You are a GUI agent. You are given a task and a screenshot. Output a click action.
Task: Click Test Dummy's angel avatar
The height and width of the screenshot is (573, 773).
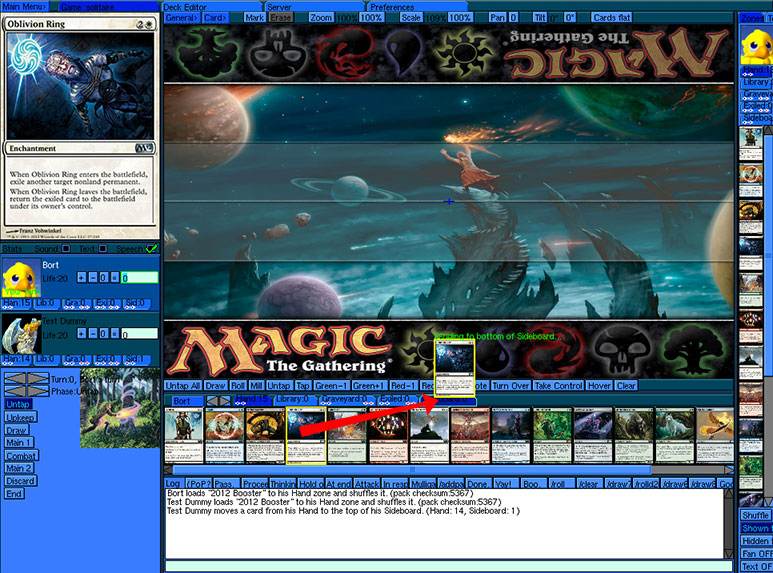click(20, 334)
